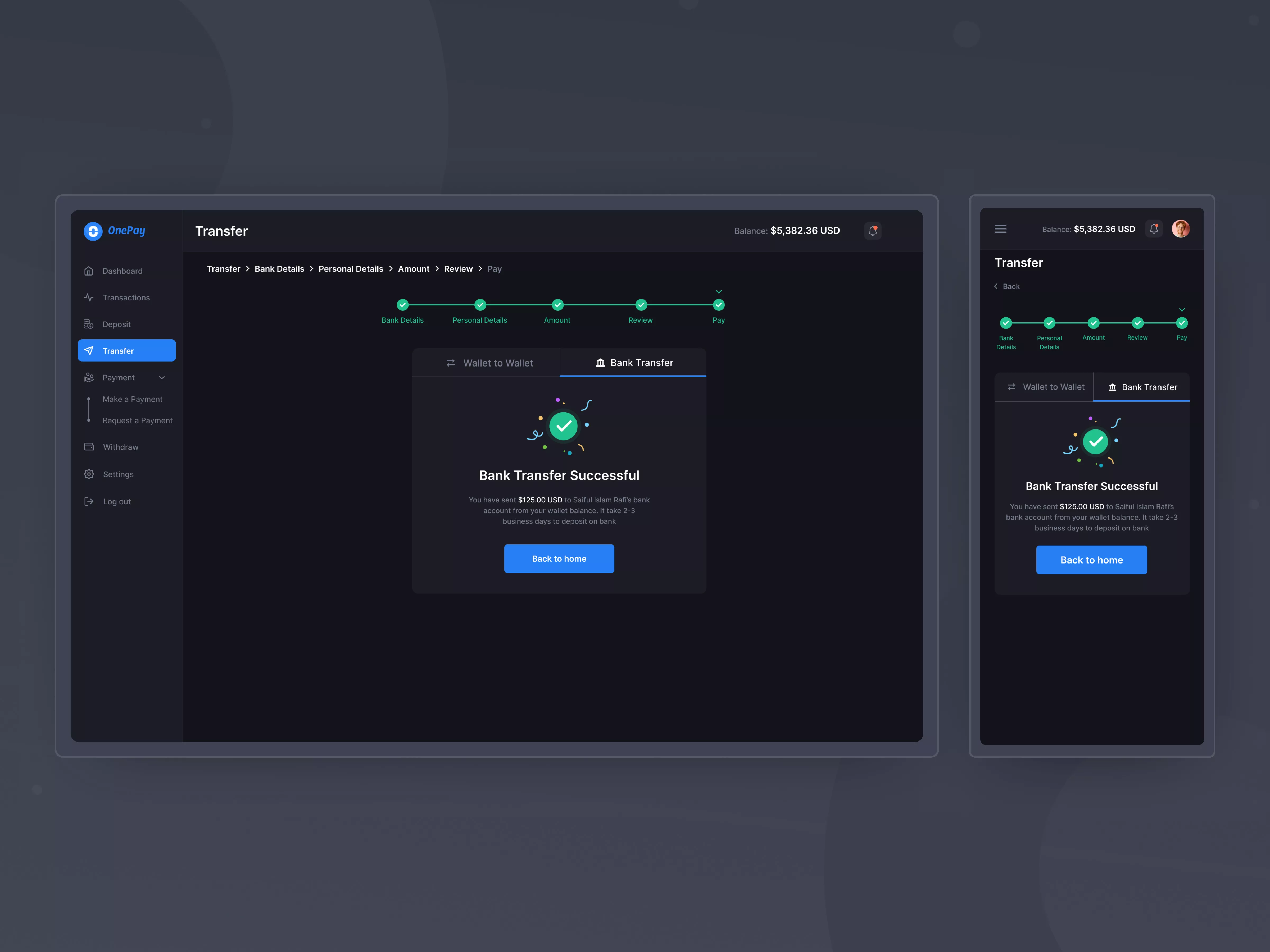Click mobile Amount step checkmark

[1094, 323]
